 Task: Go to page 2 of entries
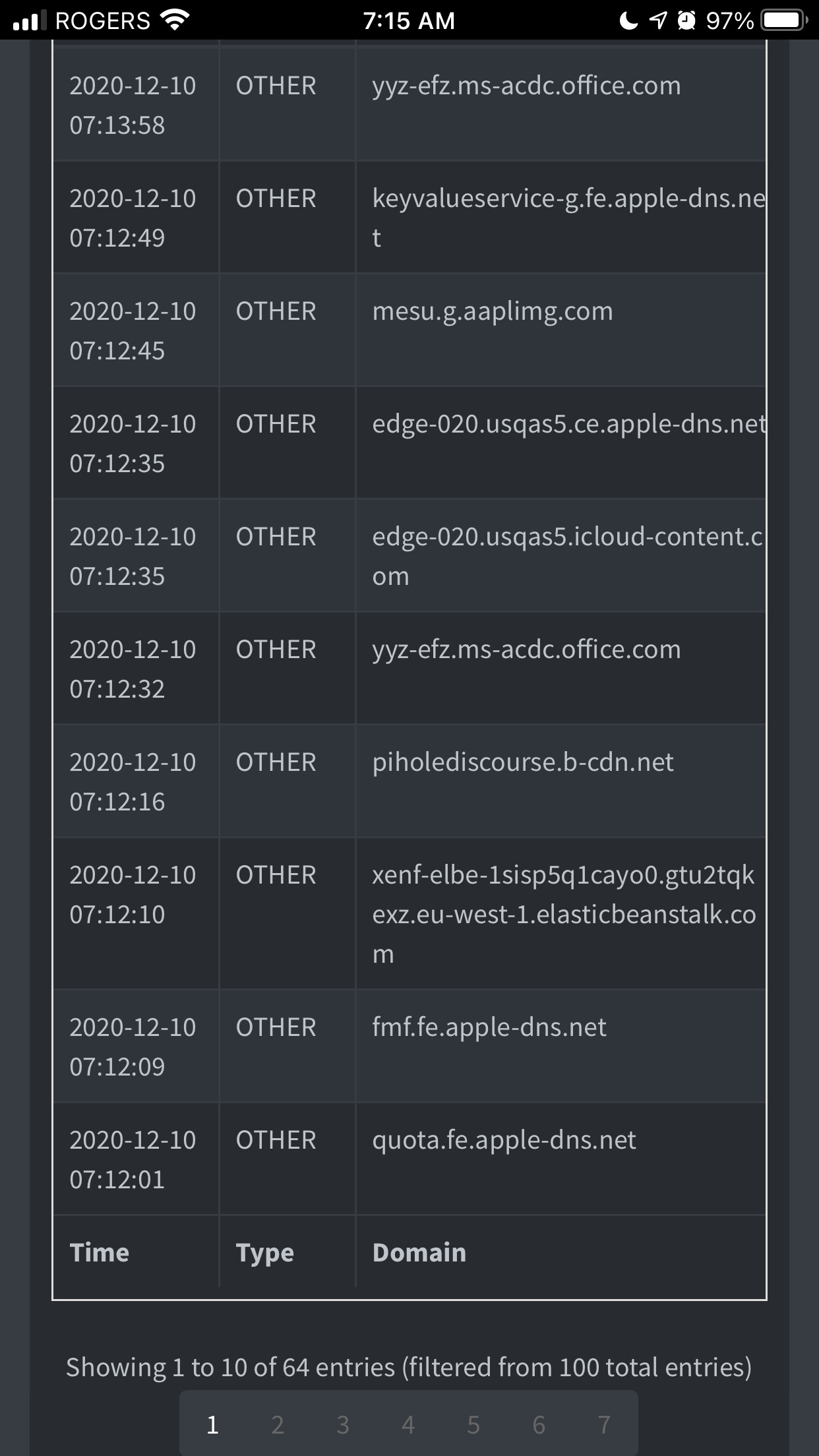278,1425
